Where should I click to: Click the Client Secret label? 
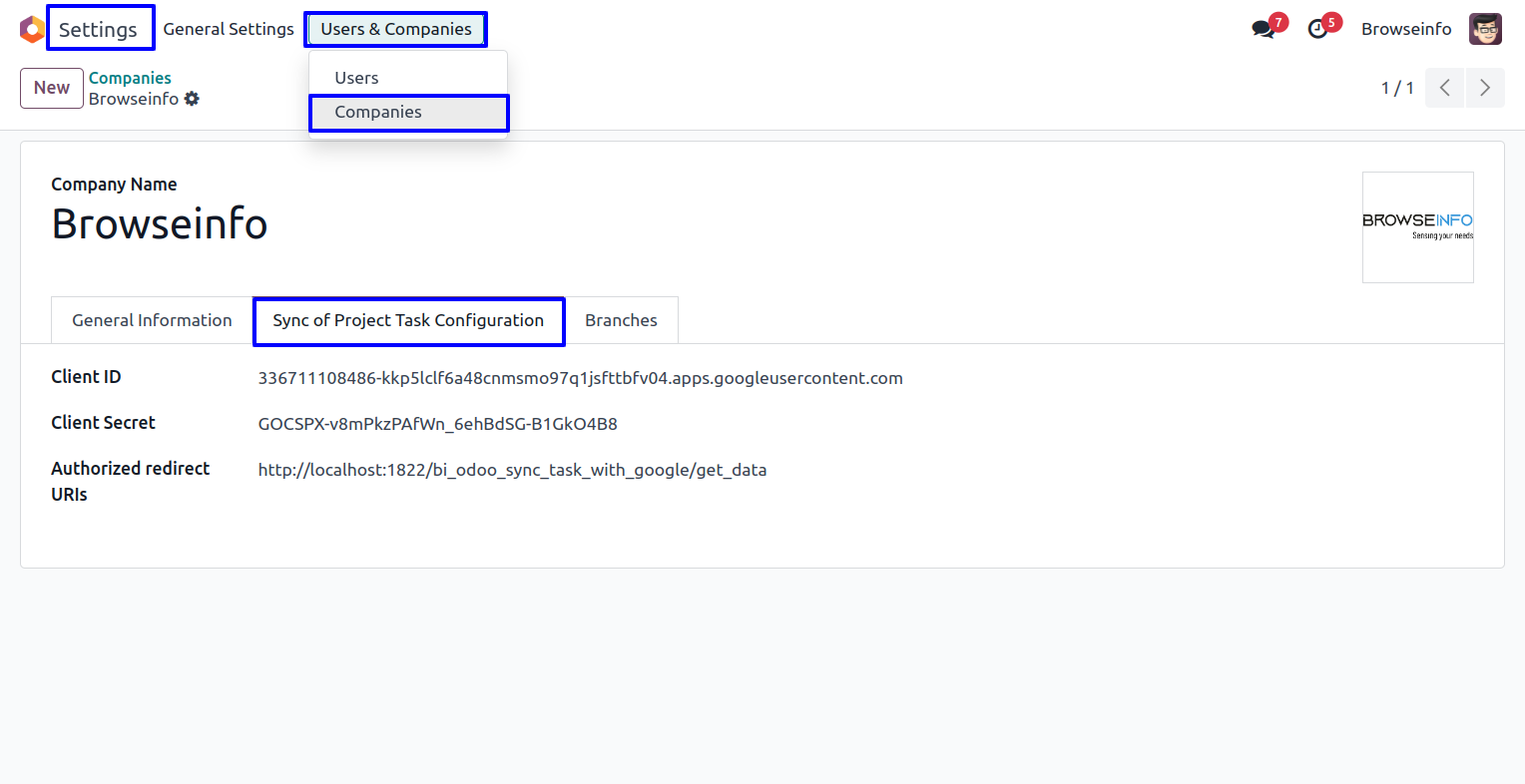pos(103,423)
